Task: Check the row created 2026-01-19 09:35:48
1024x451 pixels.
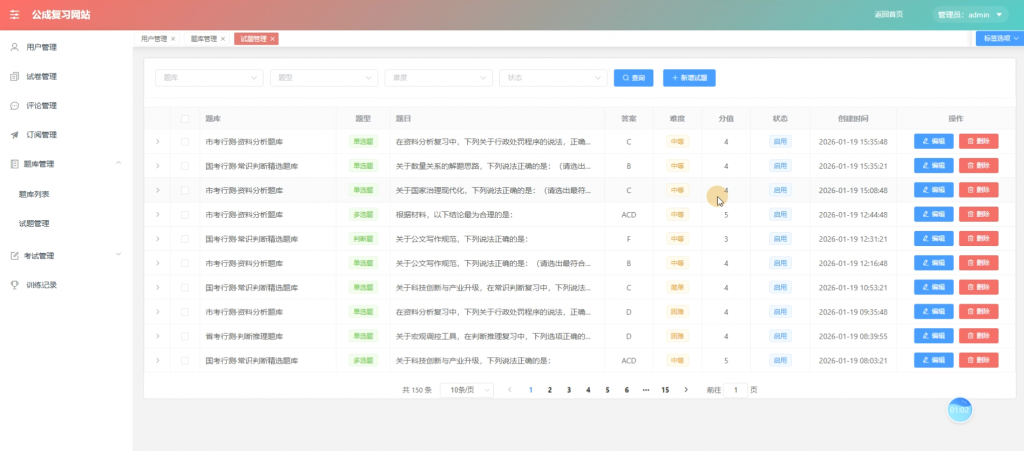Action: pyautogui.click(x=185, y=312)
